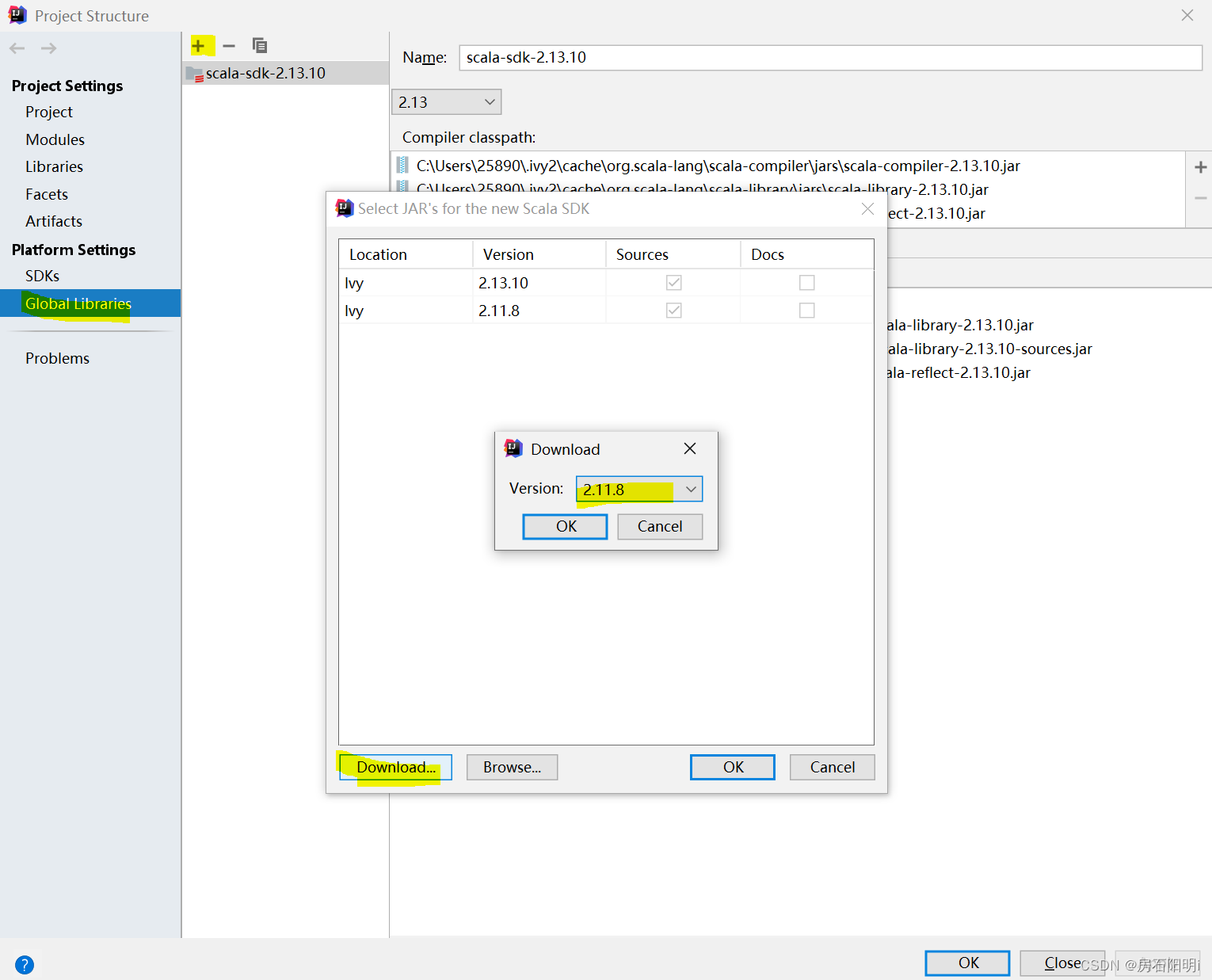This screenshot has height=980, width=1212.
Task: Click Cancel in Select JAR's dialog
Action: point(833,767)
